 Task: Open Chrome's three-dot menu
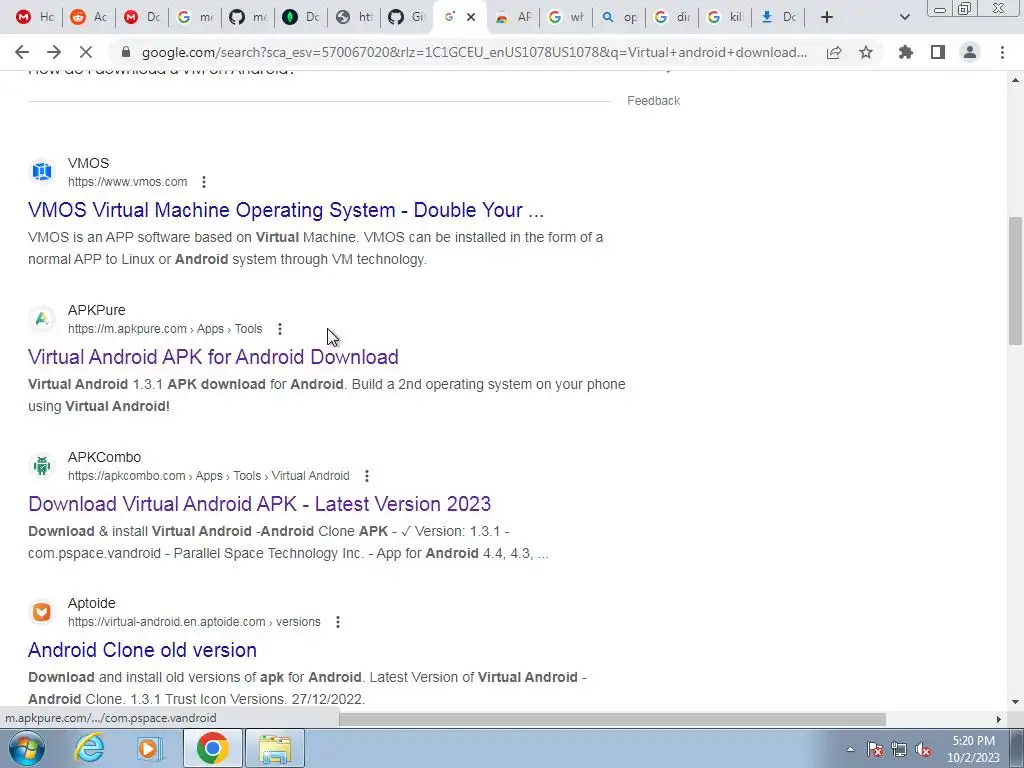1002,52
